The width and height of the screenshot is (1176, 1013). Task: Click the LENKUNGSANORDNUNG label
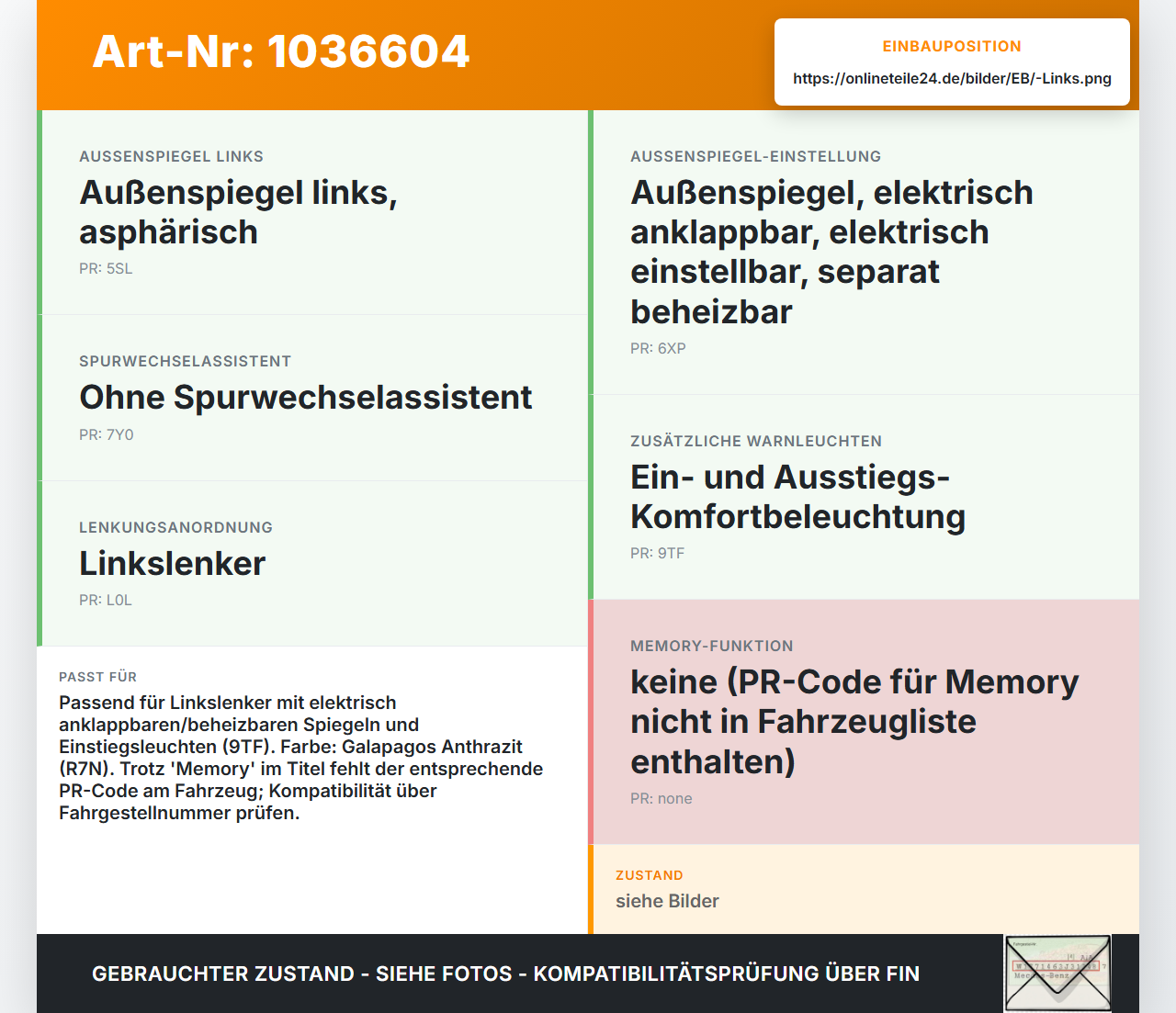[175, 527]
